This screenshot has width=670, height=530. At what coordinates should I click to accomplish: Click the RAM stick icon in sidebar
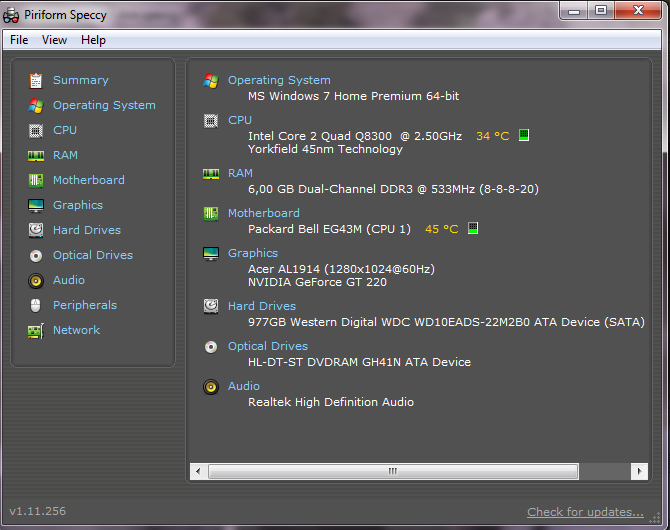click(36, 156)
